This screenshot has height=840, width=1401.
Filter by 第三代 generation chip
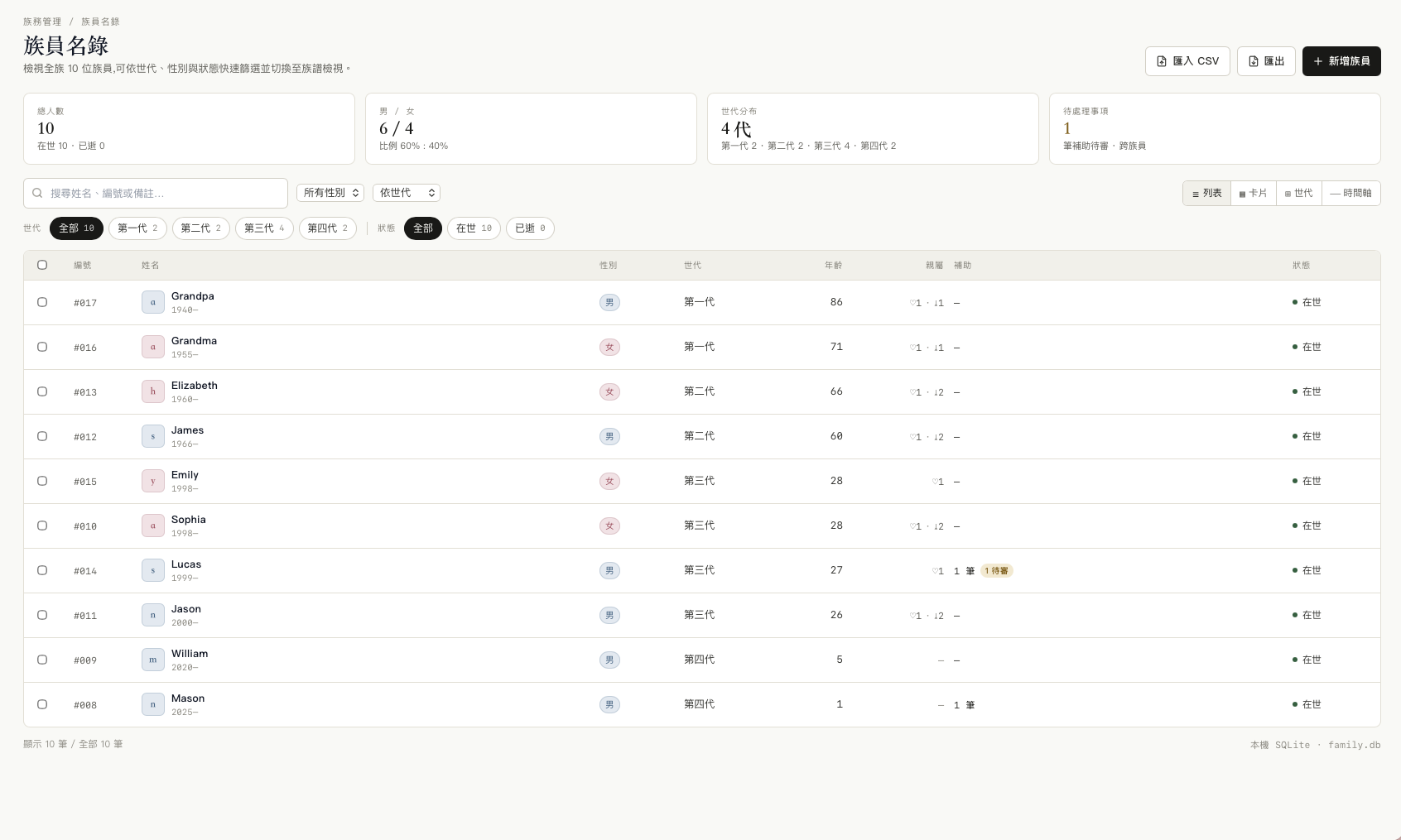point(264,228)
